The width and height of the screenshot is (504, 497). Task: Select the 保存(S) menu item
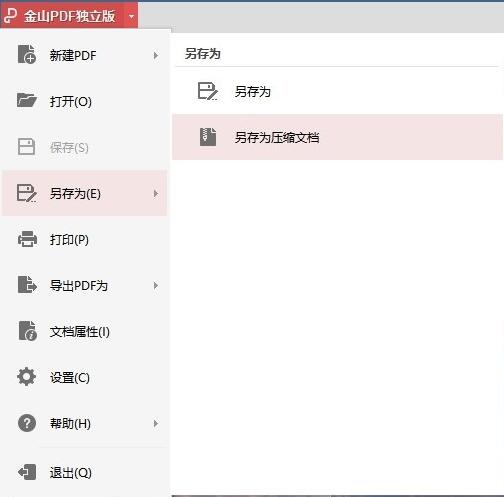[85, 147]
